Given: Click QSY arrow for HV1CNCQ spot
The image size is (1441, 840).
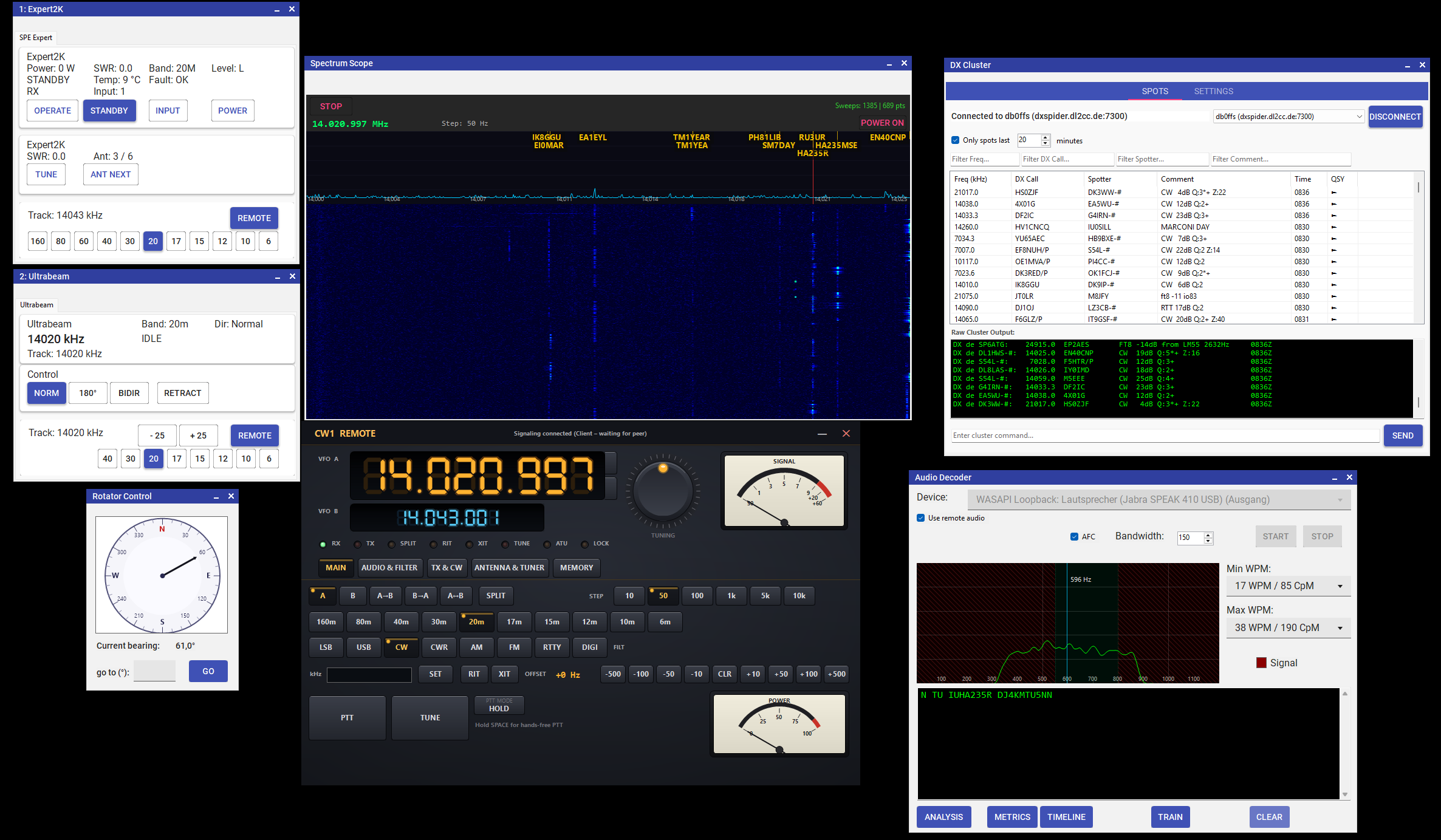Looking at the screenshot, I should (1334, 227).
